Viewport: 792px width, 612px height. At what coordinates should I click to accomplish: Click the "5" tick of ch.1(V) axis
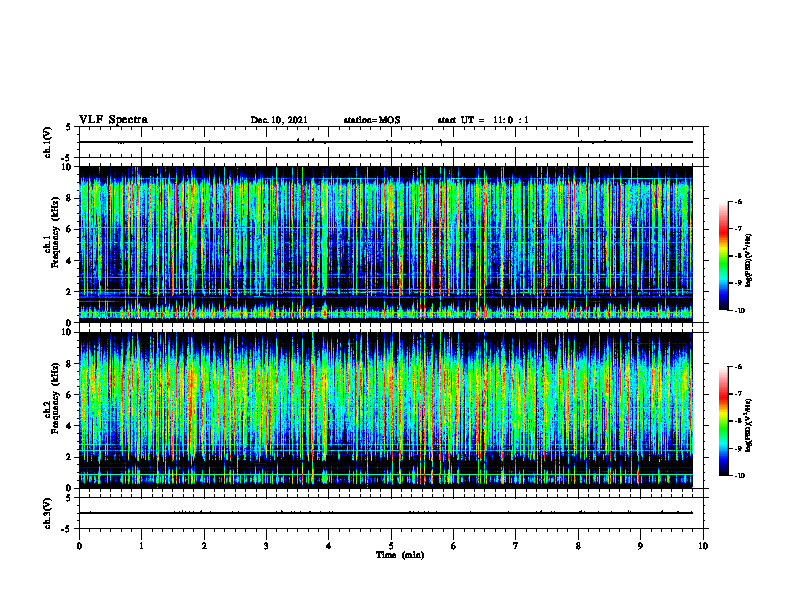(69, 128)
